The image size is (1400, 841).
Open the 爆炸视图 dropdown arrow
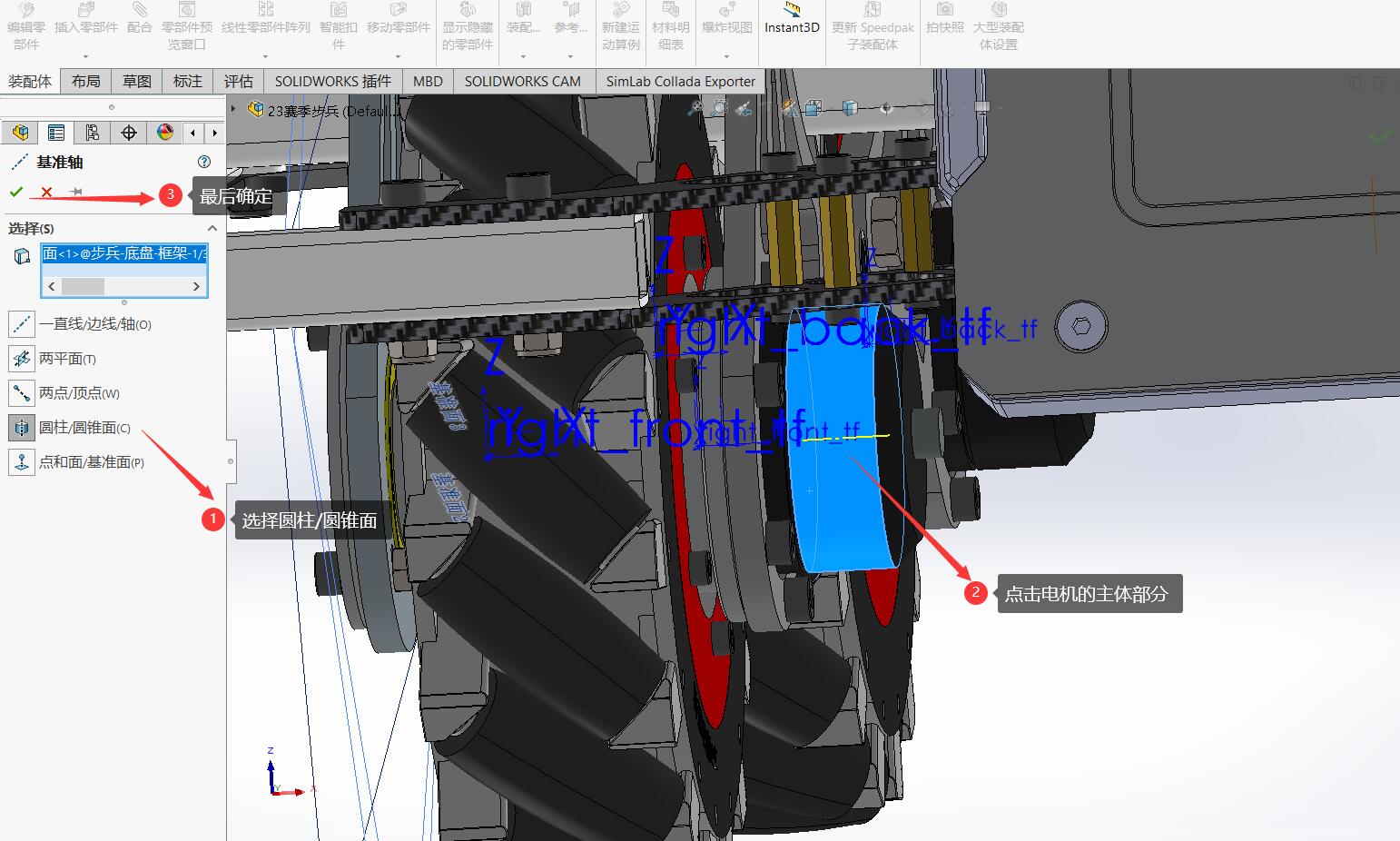(x=726, y=56)
